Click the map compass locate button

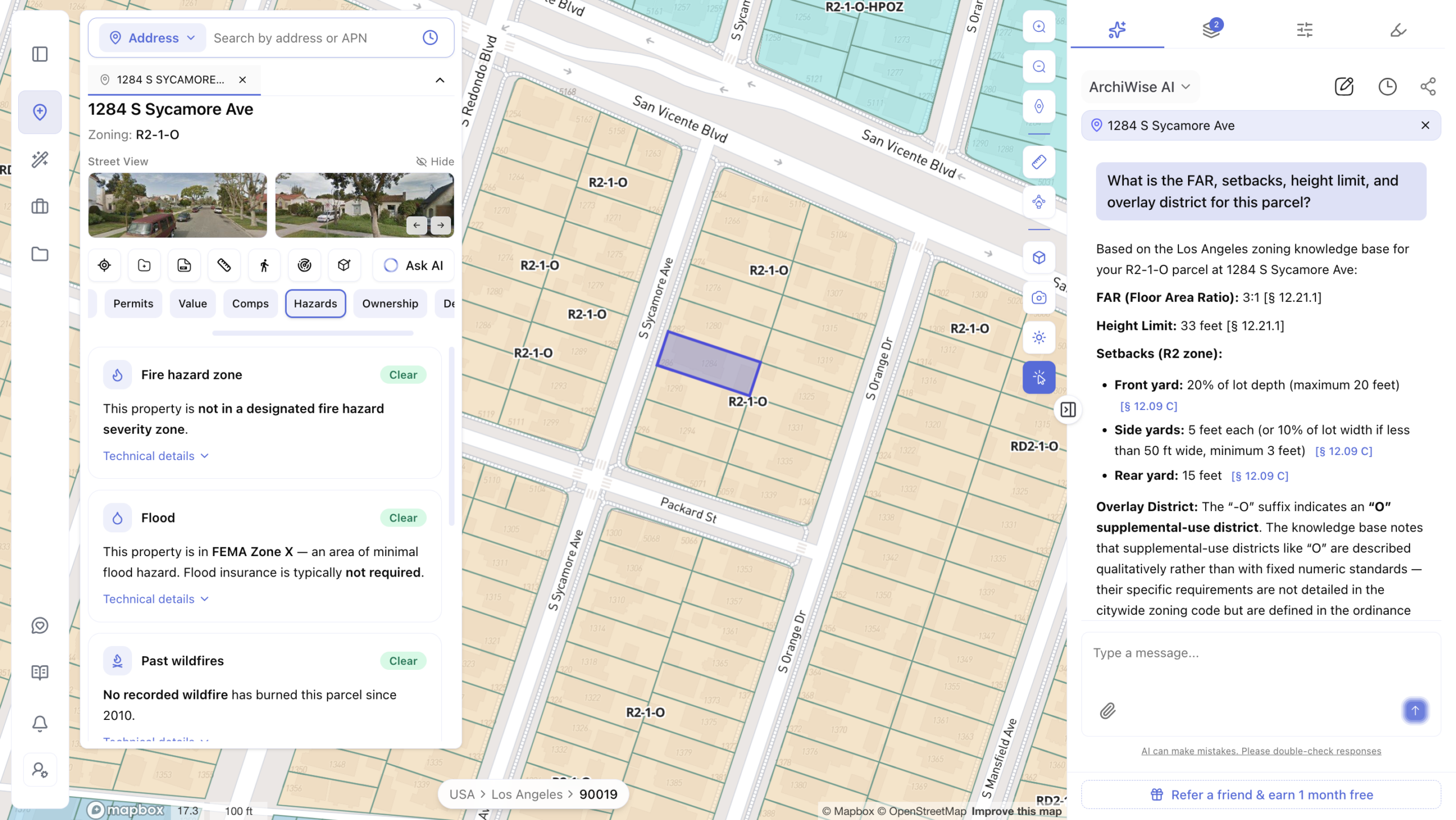coord(1039,106)
